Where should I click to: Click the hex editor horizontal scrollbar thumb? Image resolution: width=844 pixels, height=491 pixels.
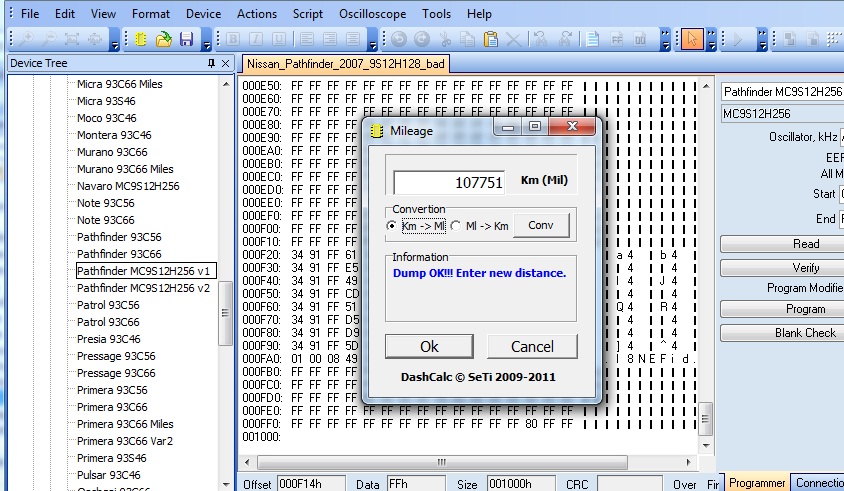442,462
